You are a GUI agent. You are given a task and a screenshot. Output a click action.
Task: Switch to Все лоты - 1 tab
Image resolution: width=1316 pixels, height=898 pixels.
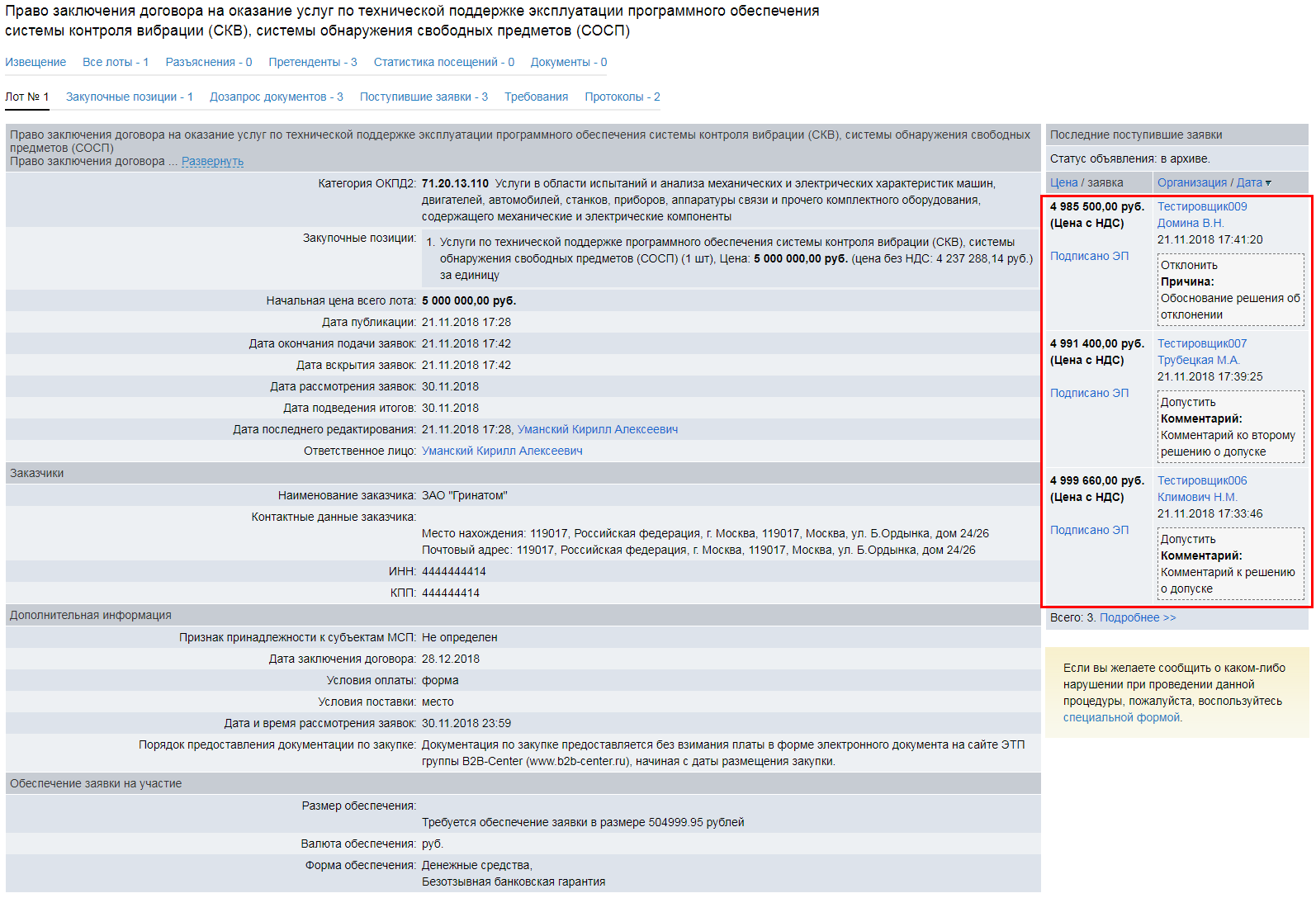tap(116, 63)
